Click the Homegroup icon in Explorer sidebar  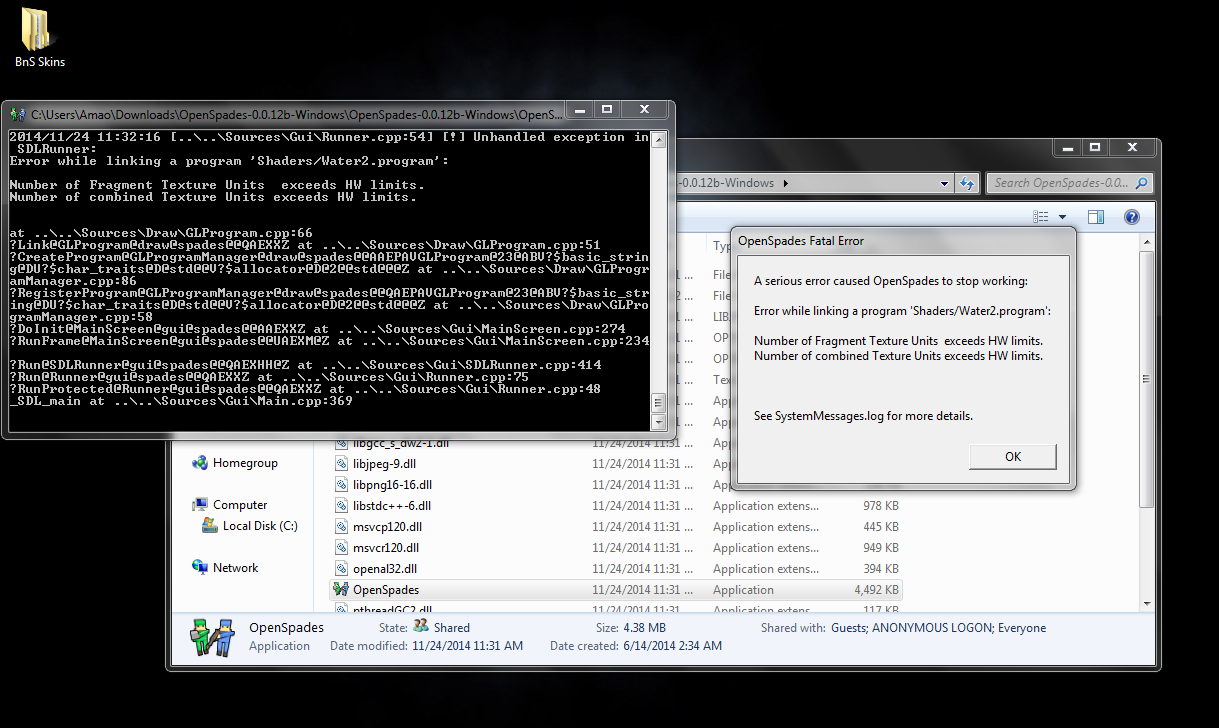pos(200,463)
